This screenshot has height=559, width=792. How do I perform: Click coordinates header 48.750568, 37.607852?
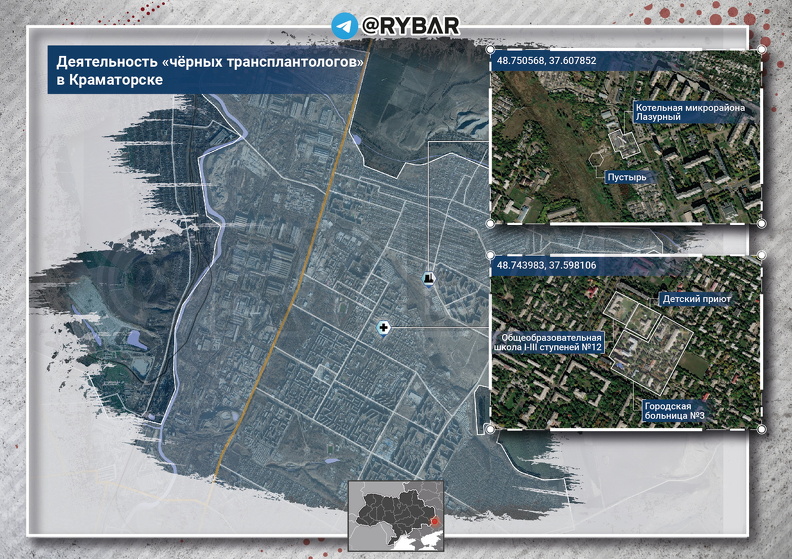(x=546, y=61)
